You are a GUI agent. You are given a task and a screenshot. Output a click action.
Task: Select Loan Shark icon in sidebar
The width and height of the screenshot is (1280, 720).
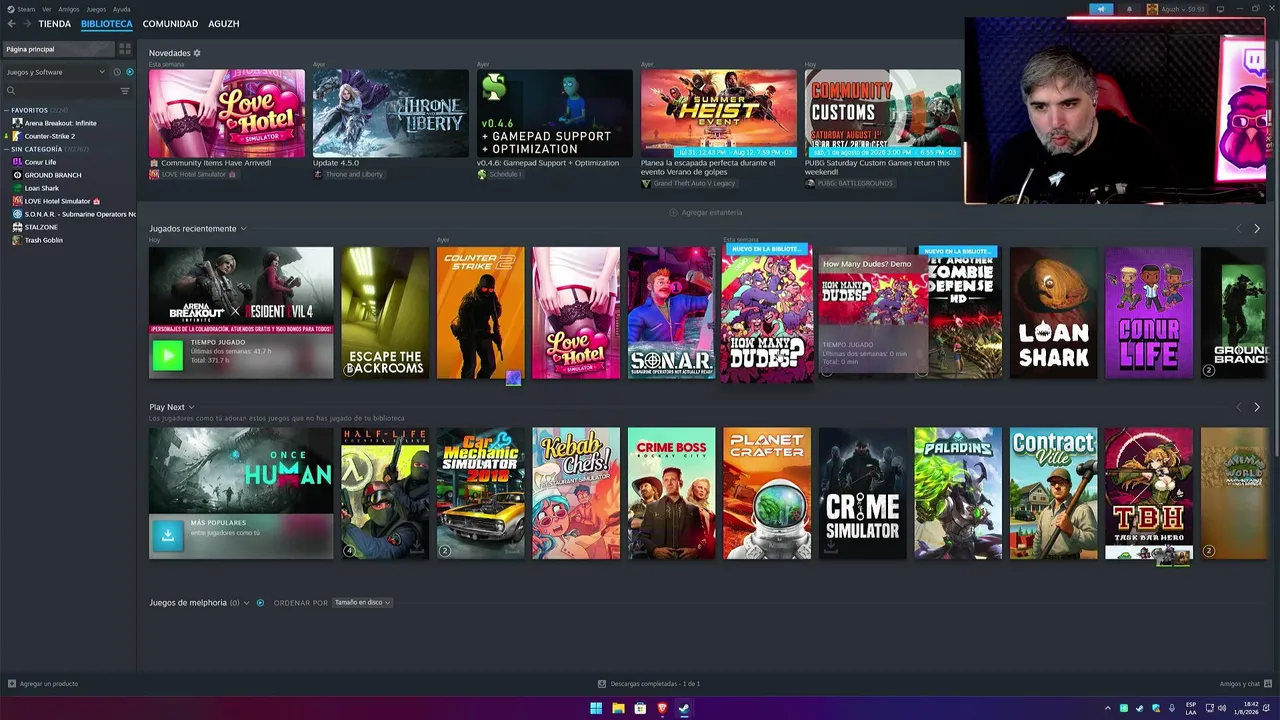coord(17,188)
